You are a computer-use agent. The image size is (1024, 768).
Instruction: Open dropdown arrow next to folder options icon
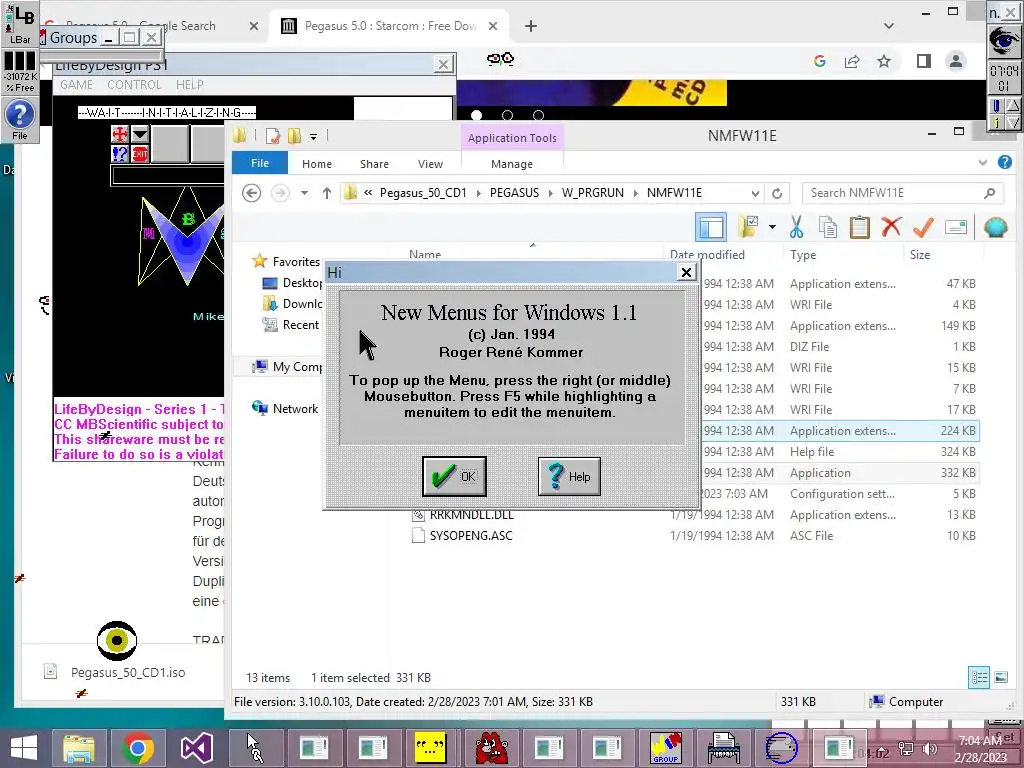pyautogui.click(x=772, y=227)
